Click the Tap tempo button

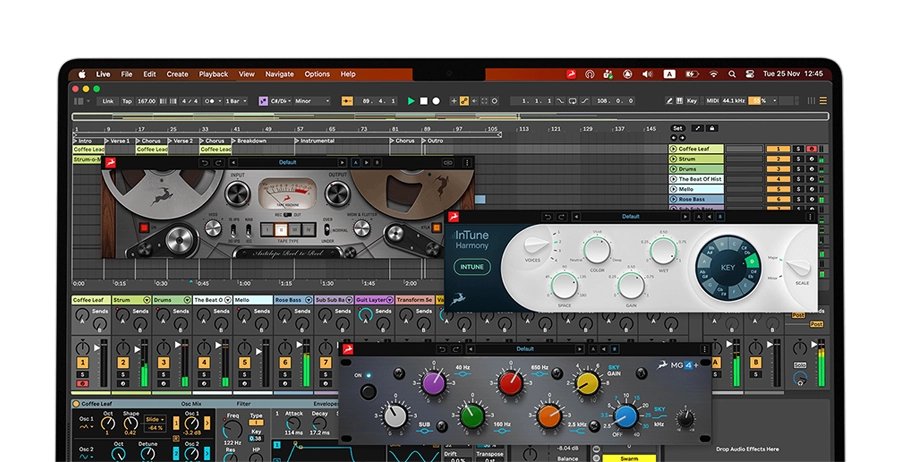(x=127, y=101)
